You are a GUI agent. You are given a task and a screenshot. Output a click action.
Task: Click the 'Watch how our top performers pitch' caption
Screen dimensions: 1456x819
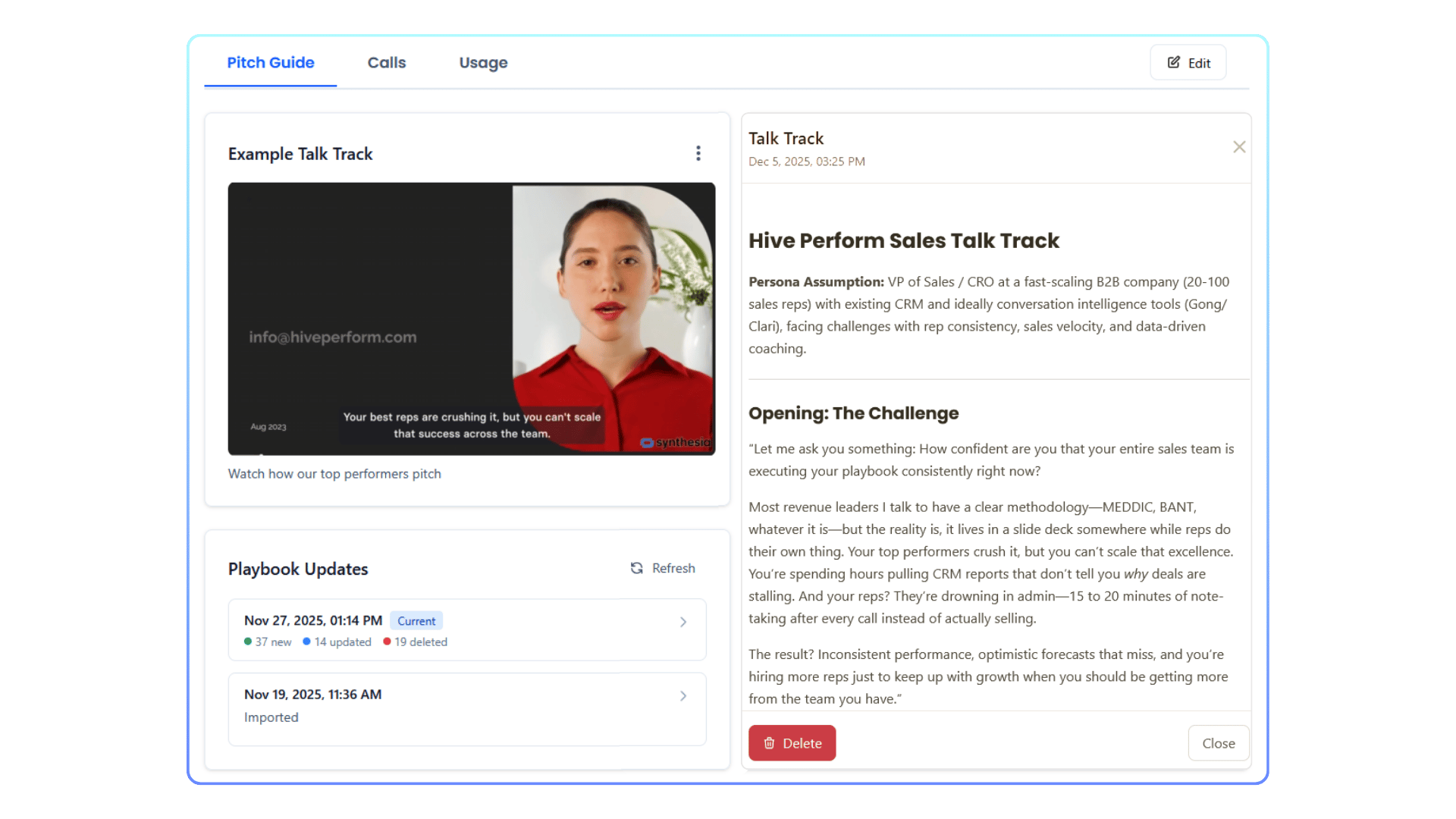(x=334, y=474)
